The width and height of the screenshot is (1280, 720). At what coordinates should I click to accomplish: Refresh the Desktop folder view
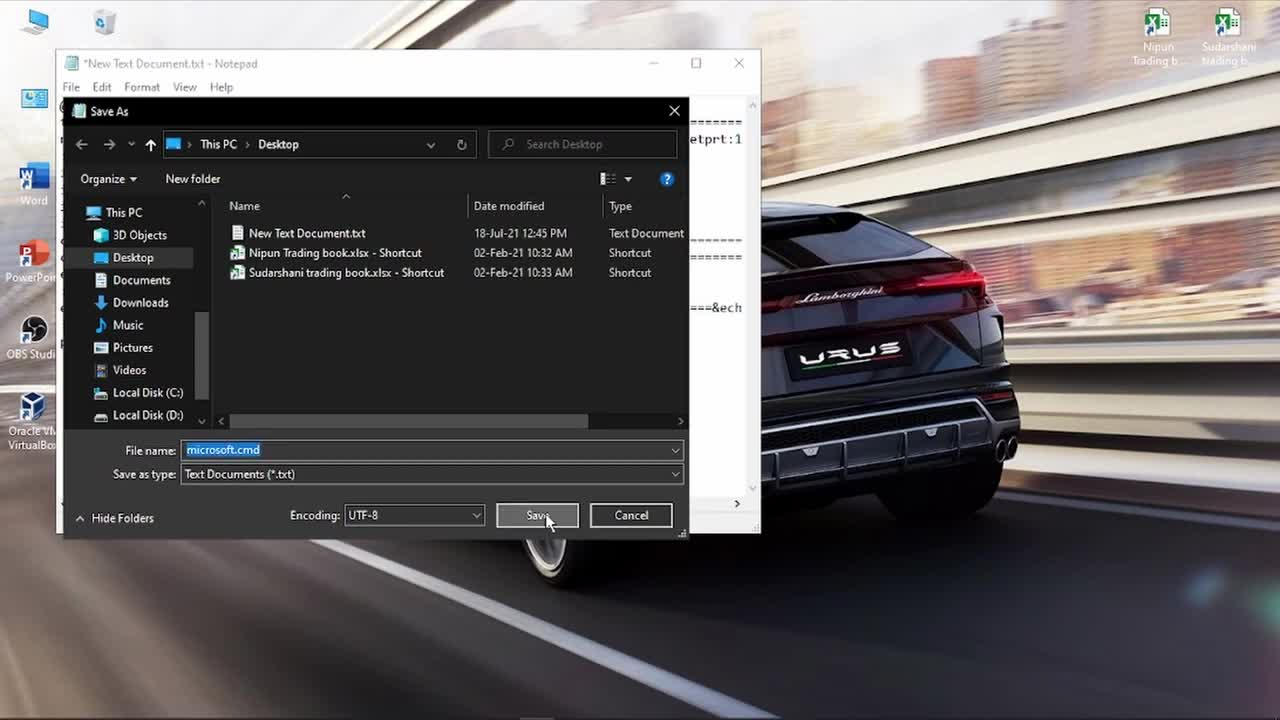pos(461,144)
